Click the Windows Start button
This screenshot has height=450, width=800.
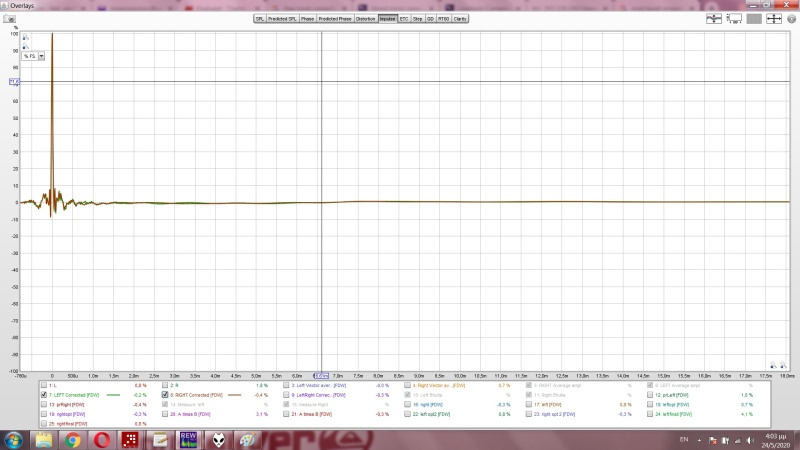point(15,439)
